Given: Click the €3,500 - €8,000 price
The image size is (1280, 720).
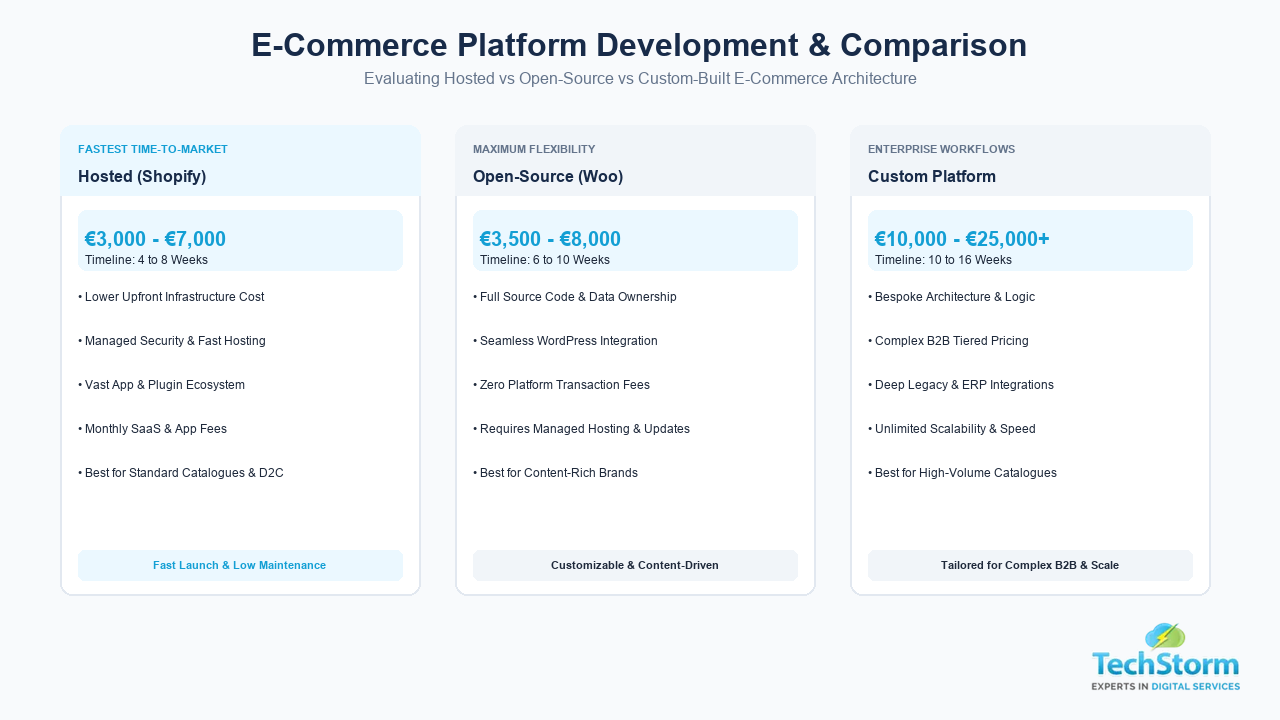Looking at the screenshot, I should 550,239.
